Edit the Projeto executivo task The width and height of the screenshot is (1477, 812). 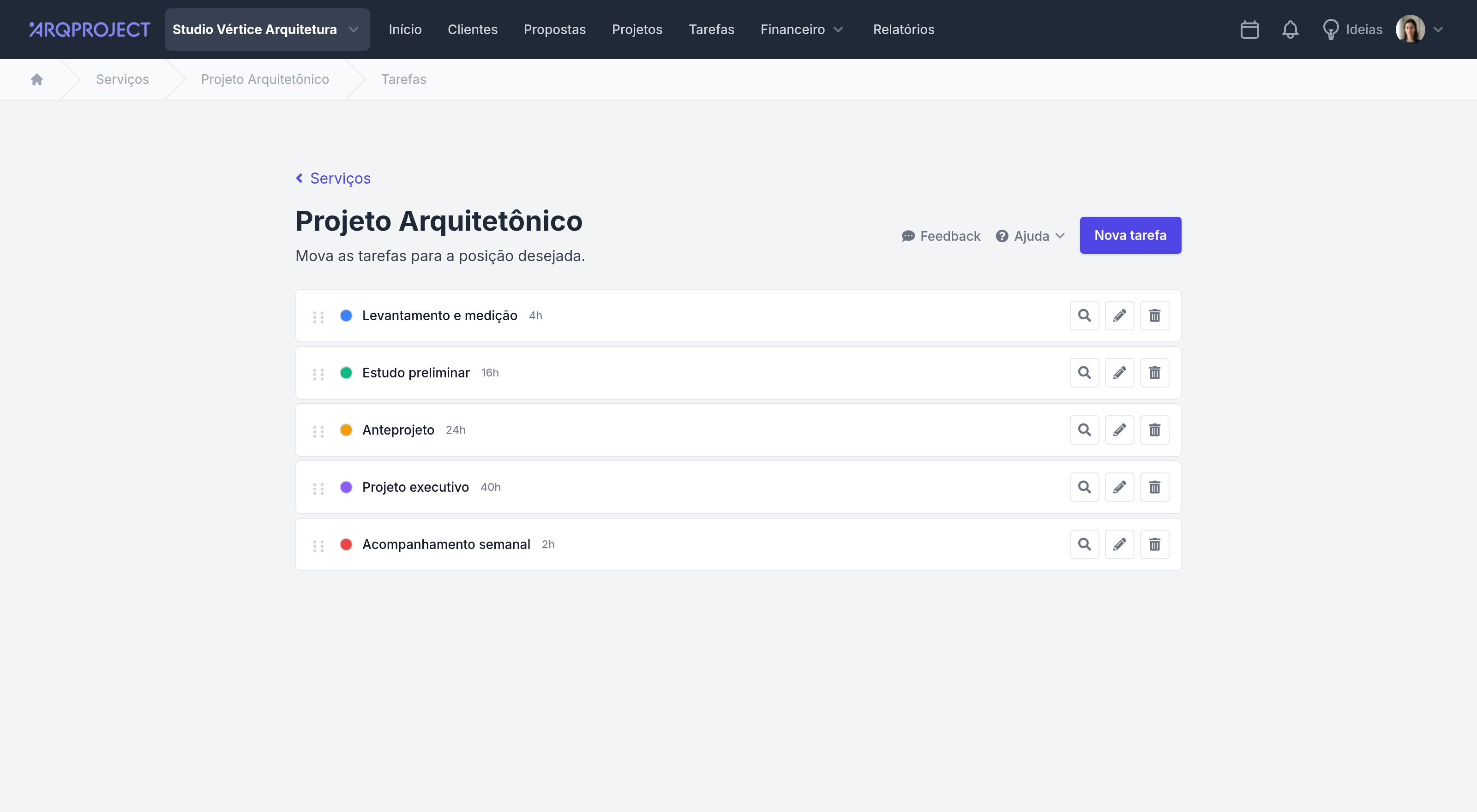tap(1119, 487)
